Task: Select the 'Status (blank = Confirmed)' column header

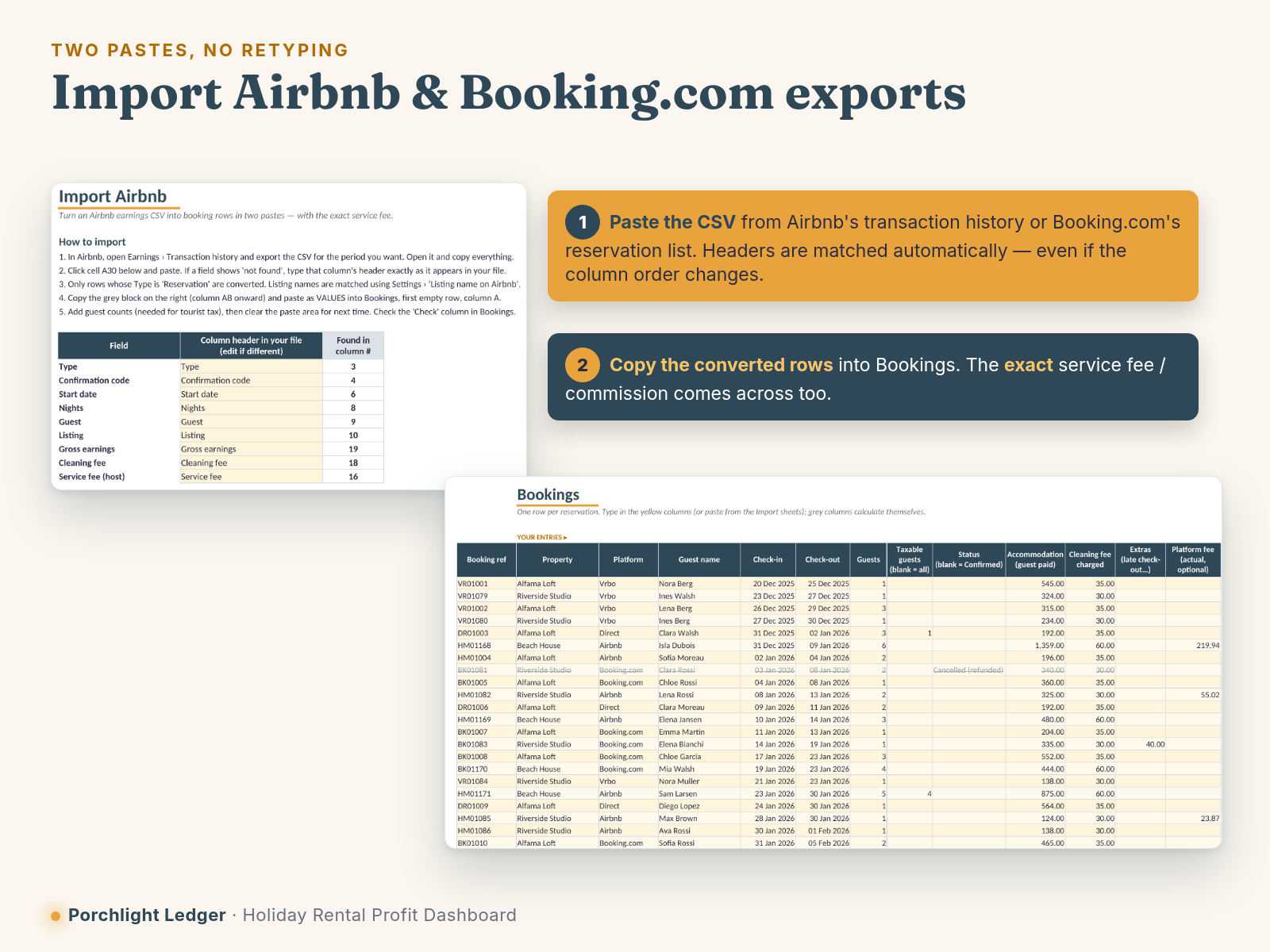Action: click(x=969, y=560)
